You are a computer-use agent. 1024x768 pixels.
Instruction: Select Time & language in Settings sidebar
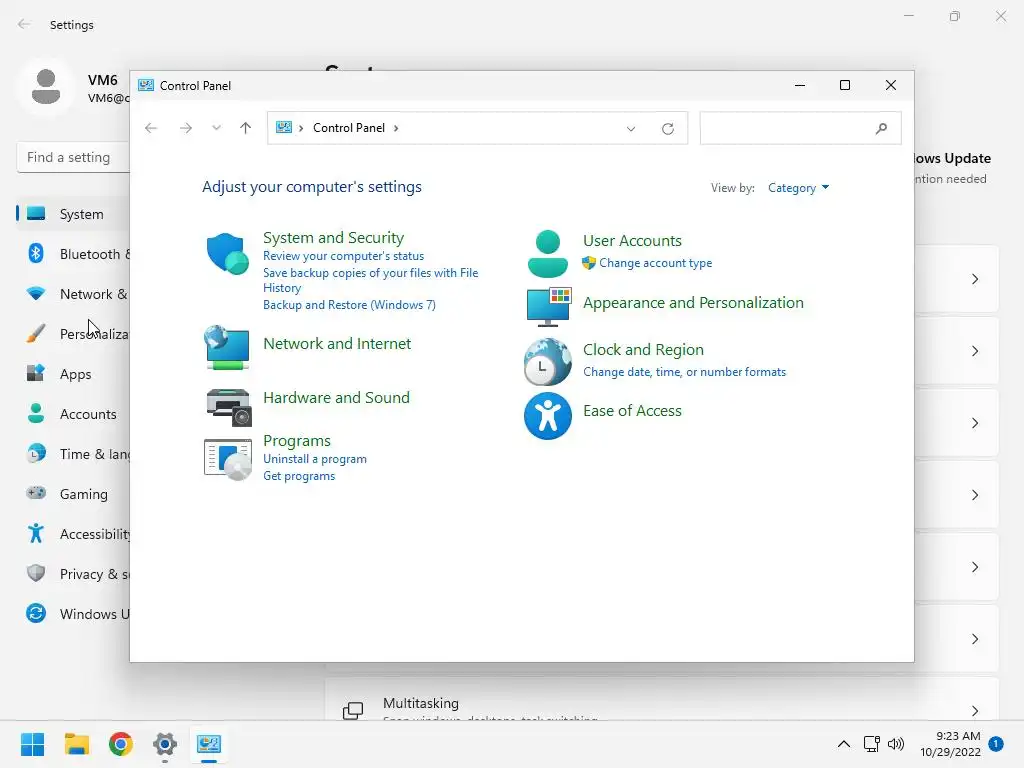pos(73,454)
